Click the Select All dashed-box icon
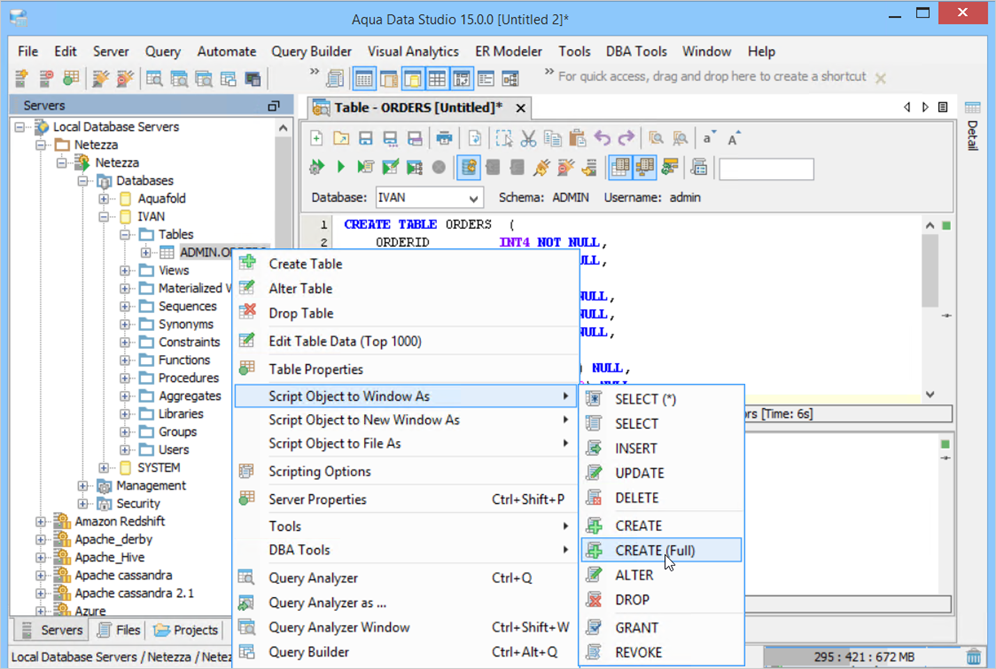 pyautogui.click(x=504, y=138)
